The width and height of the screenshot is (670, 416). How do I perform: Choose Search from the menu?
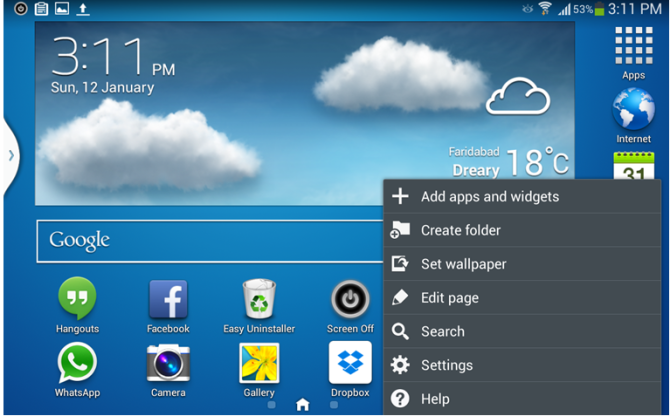tap(522, 331)
